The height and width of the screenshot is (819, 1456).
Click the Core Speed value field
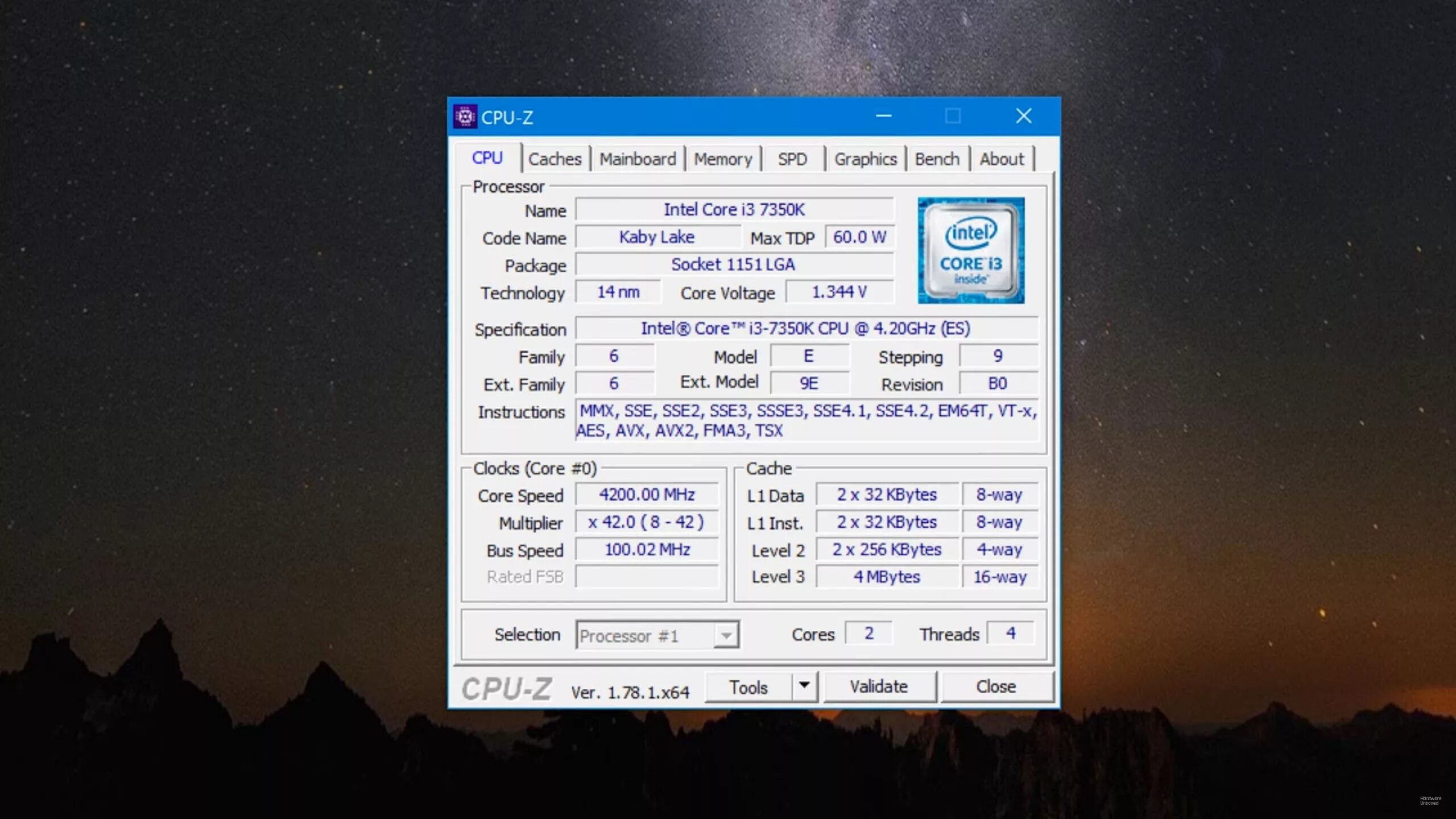tap(647, 494)
